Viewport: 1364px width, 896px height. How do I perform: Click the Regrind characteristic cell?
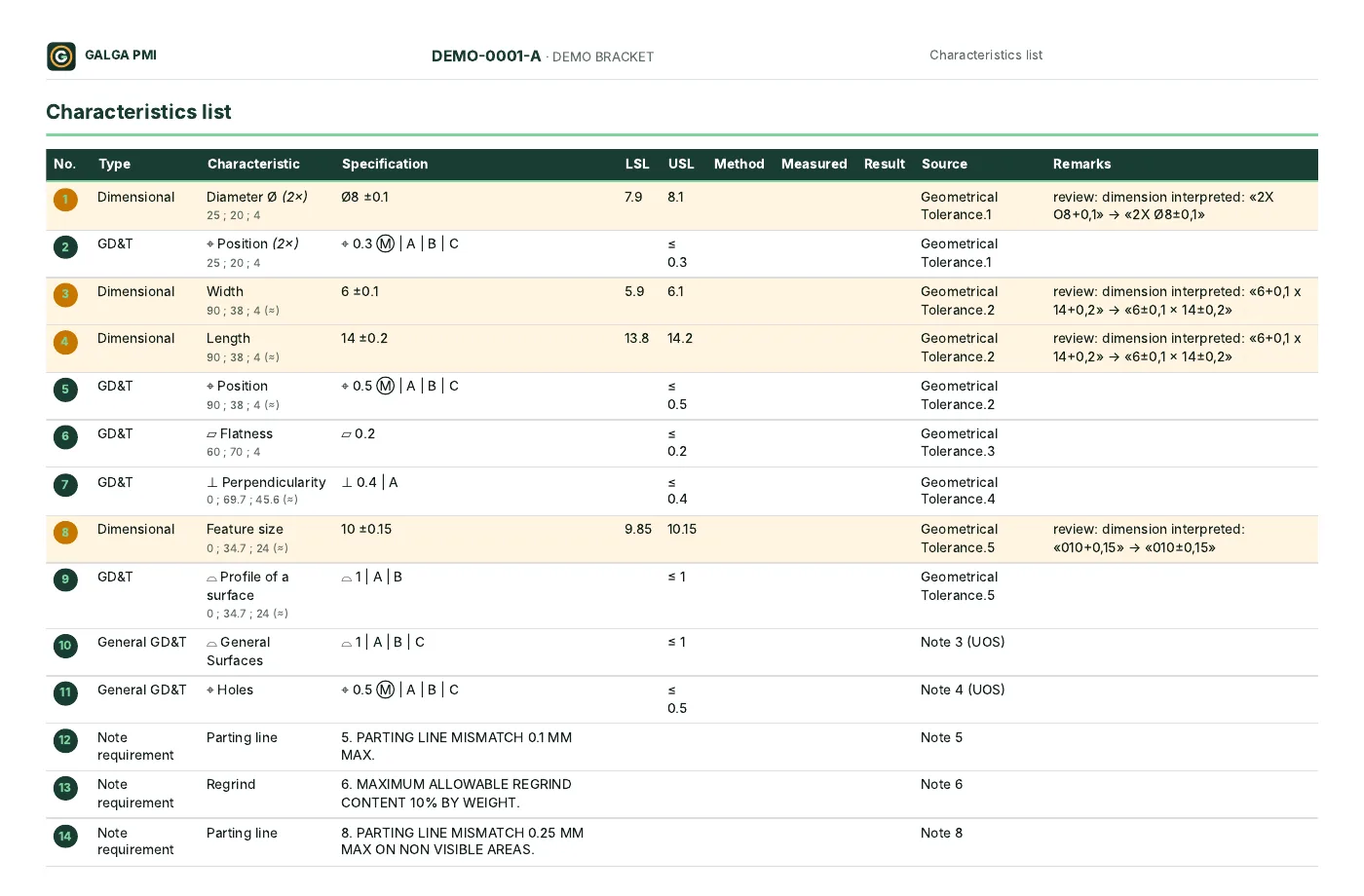pyautogui.click(x=231, y=785)
